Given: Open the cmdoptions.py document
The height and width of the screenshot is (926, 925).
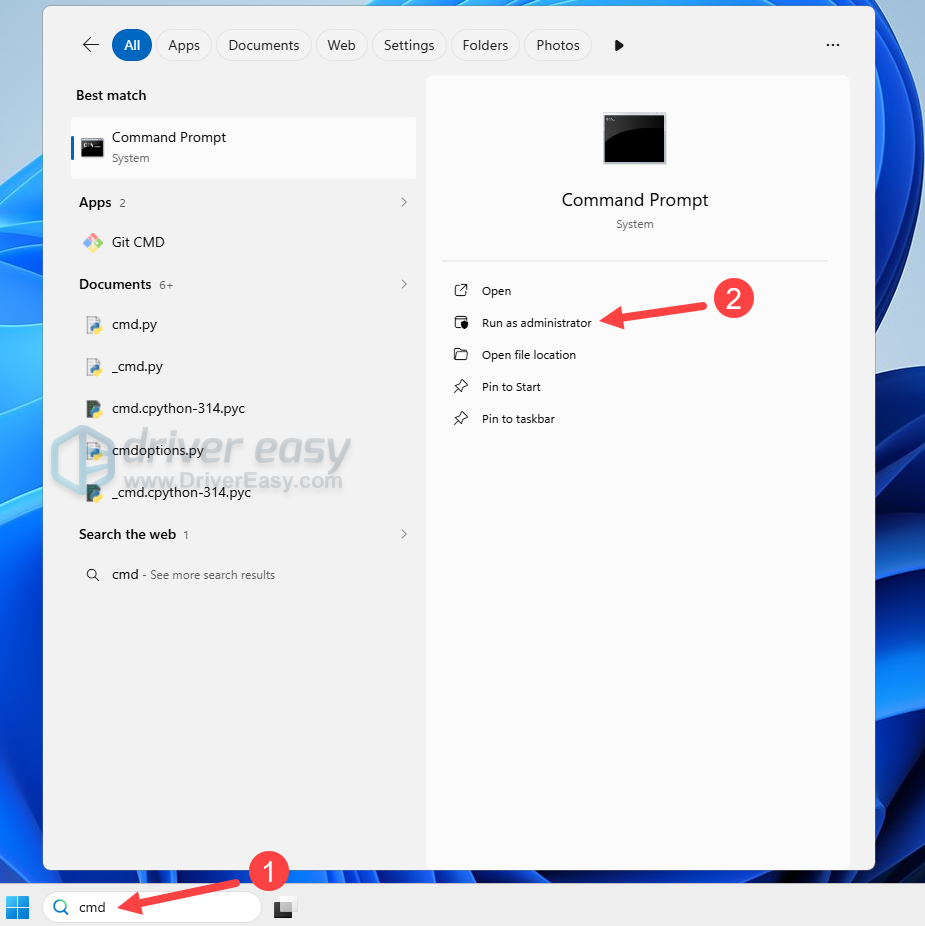Looking at the screenshot, I should click(243, 450).
